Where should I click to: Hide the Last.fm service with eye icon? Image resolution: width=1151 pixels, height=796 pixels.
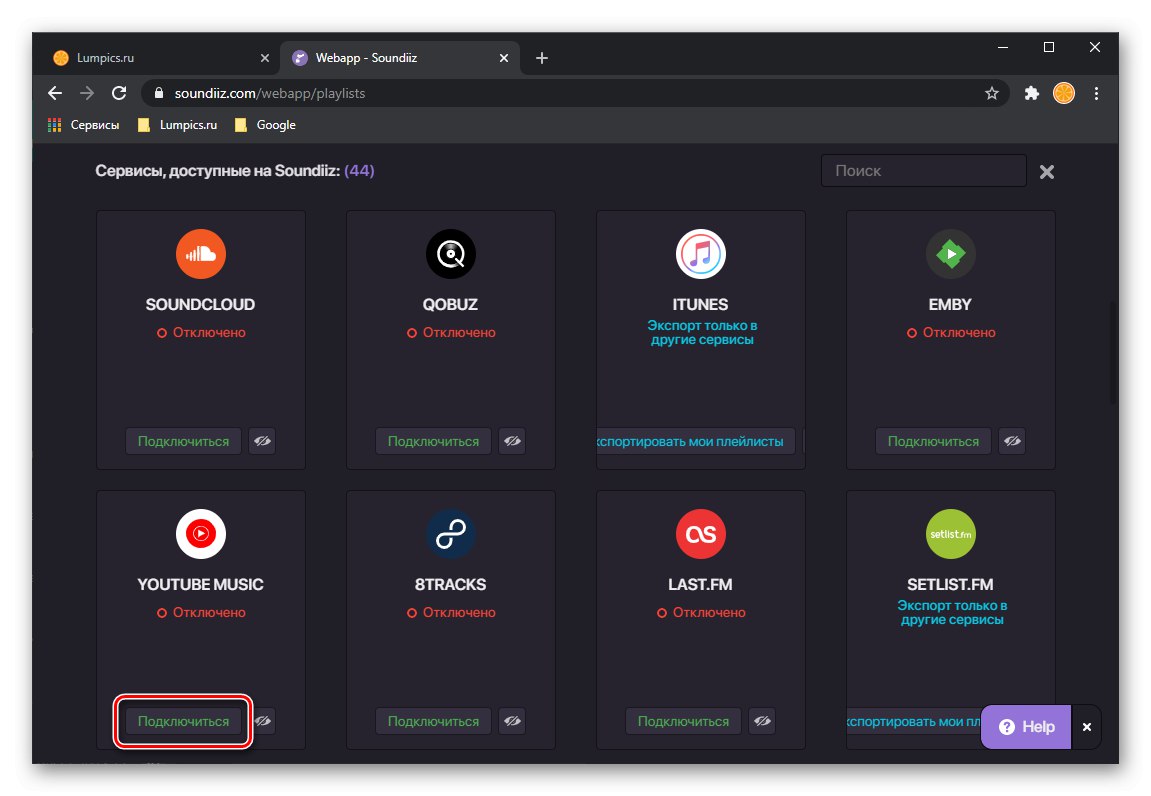point(762,721)
